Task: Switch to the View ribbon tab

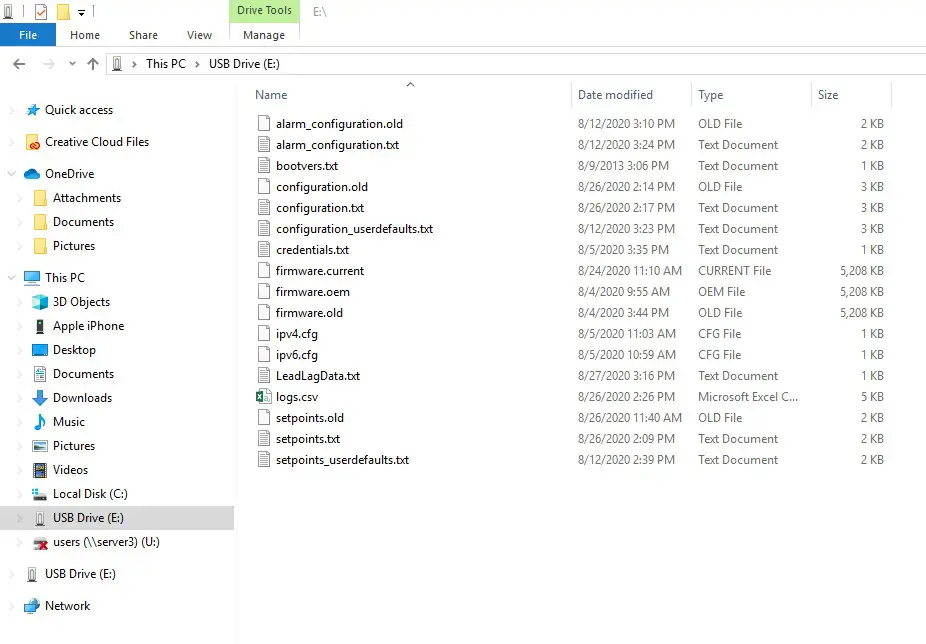Action: (199, 34)
